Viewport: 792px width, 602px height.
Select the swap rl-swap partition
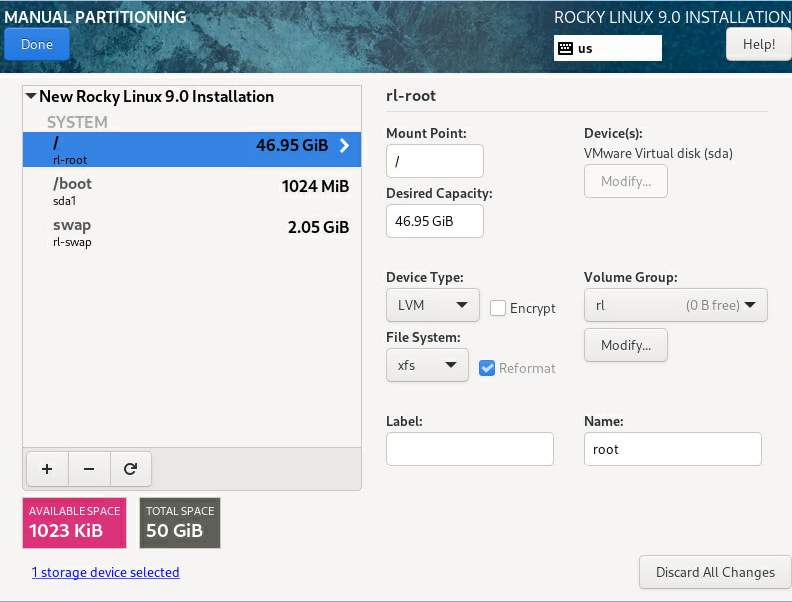[x=192, y=232]
